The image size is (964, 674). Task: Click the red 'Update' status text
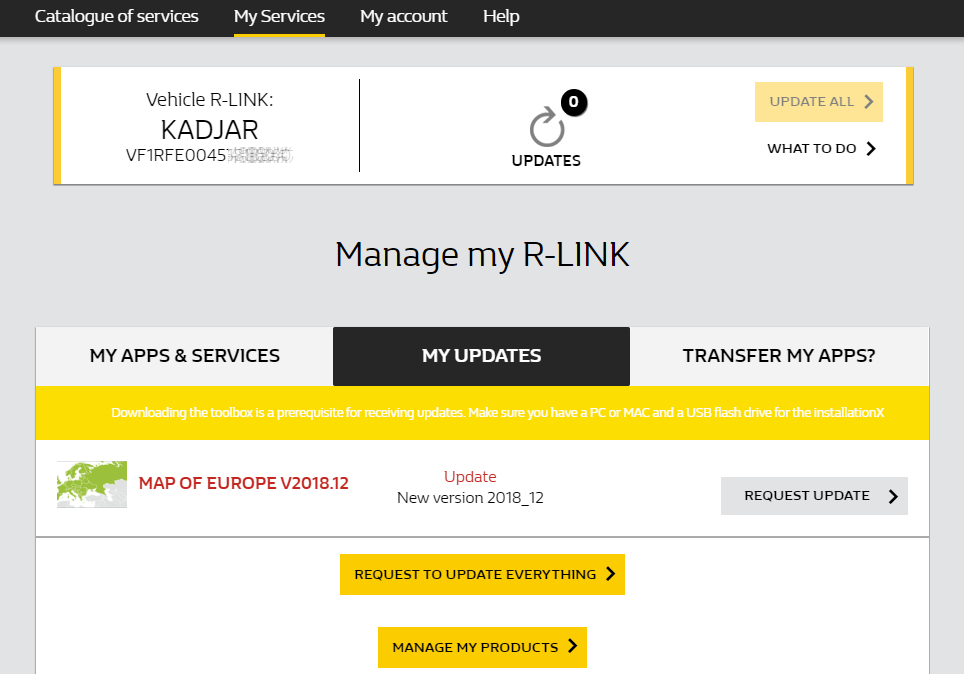point(470,477)
